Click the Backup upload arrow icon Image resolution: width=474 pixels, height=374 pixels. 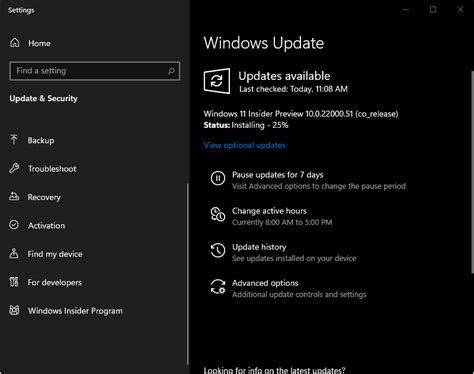point(14,140)
